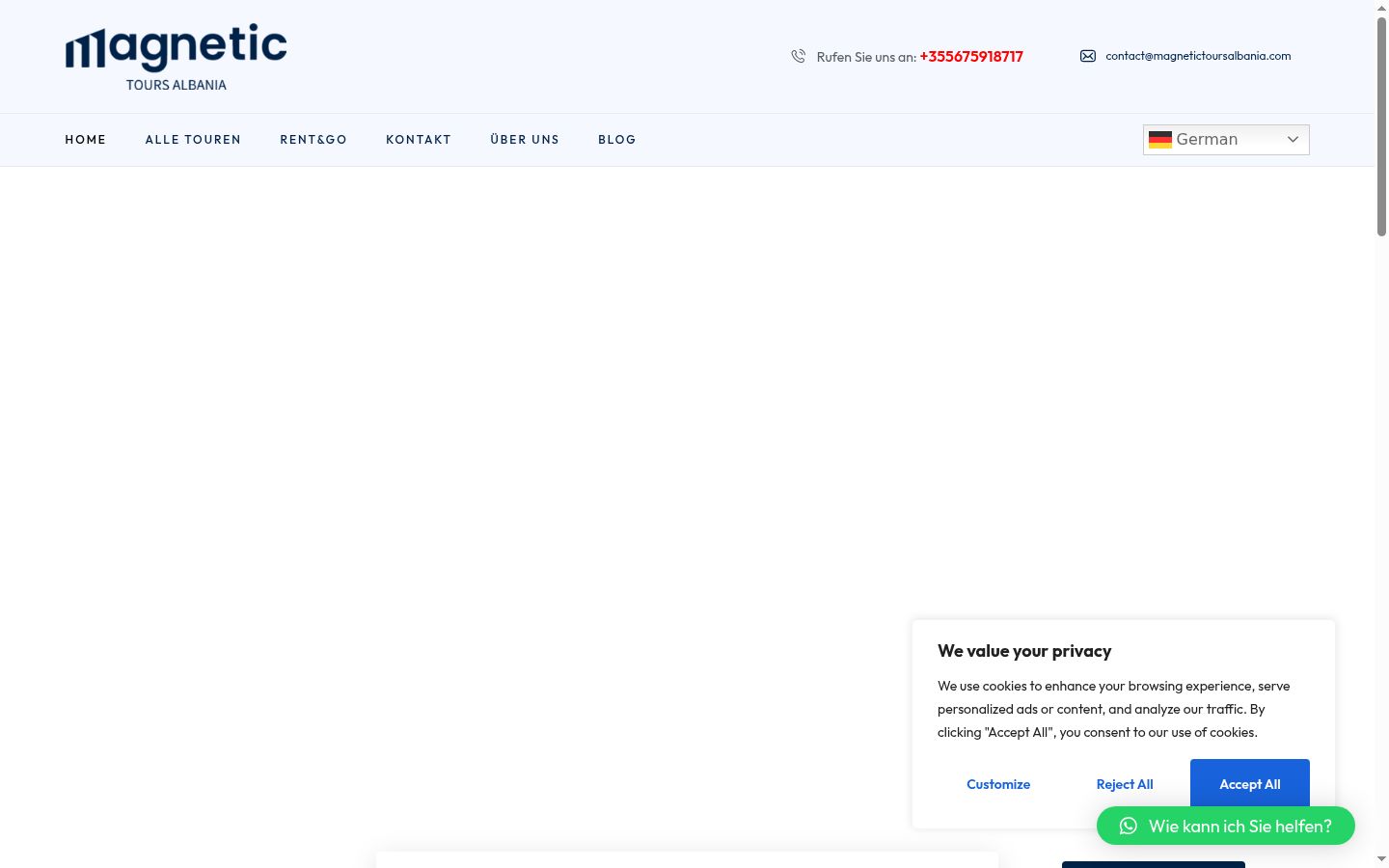Click the 'Rufen Sie uns an:' label

[866, 57]
